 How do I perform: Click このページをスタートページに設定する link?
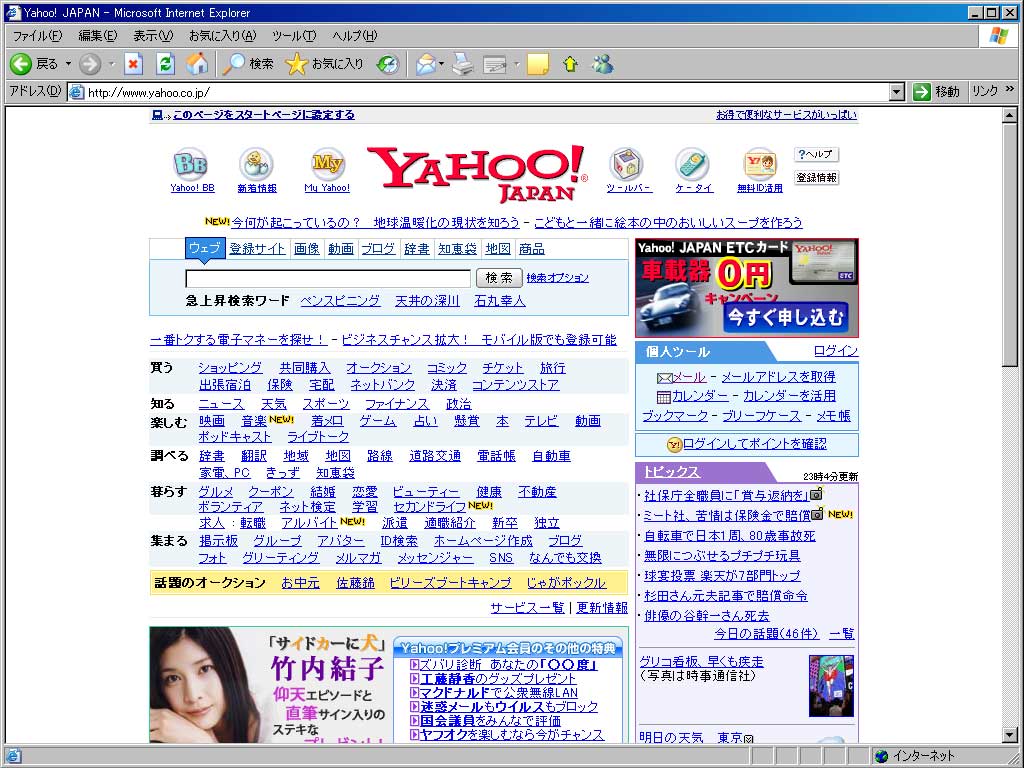coord(263,114)
